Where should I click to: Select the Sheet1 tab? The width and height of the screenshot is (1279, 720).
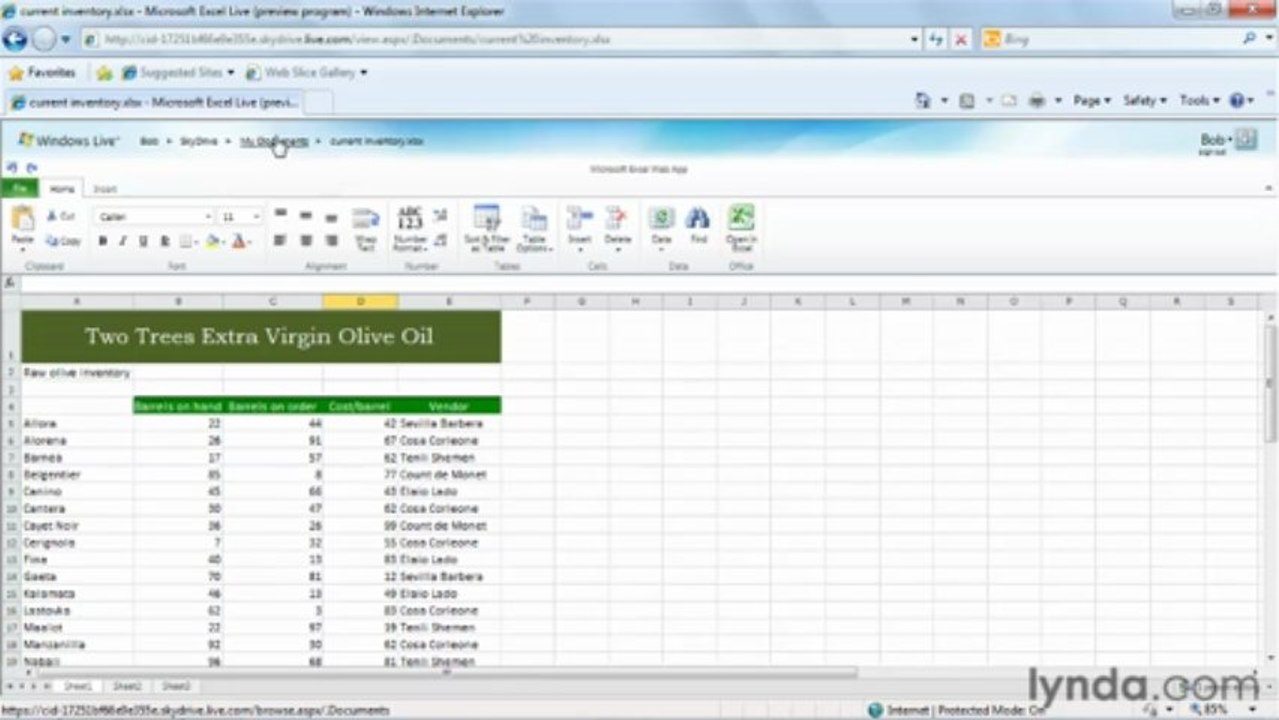[77, 687]
